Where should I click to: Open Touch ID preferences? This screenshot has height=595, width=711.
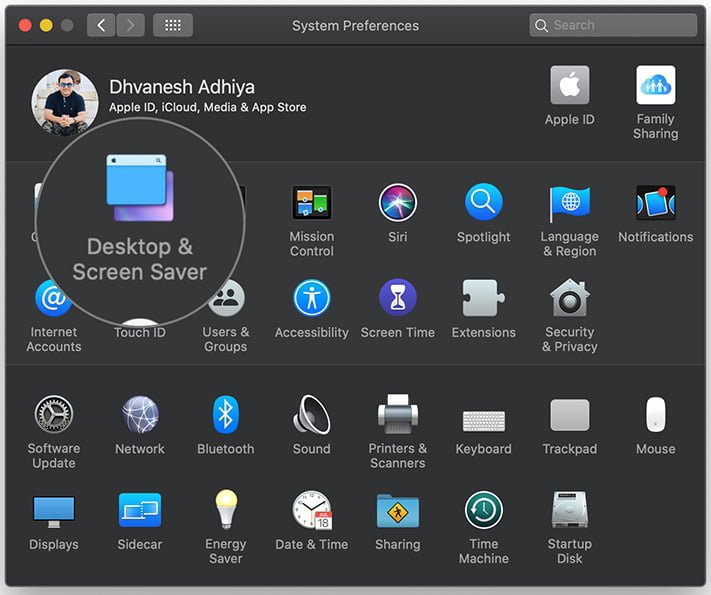pyautogui.click(x=140, y=332)
